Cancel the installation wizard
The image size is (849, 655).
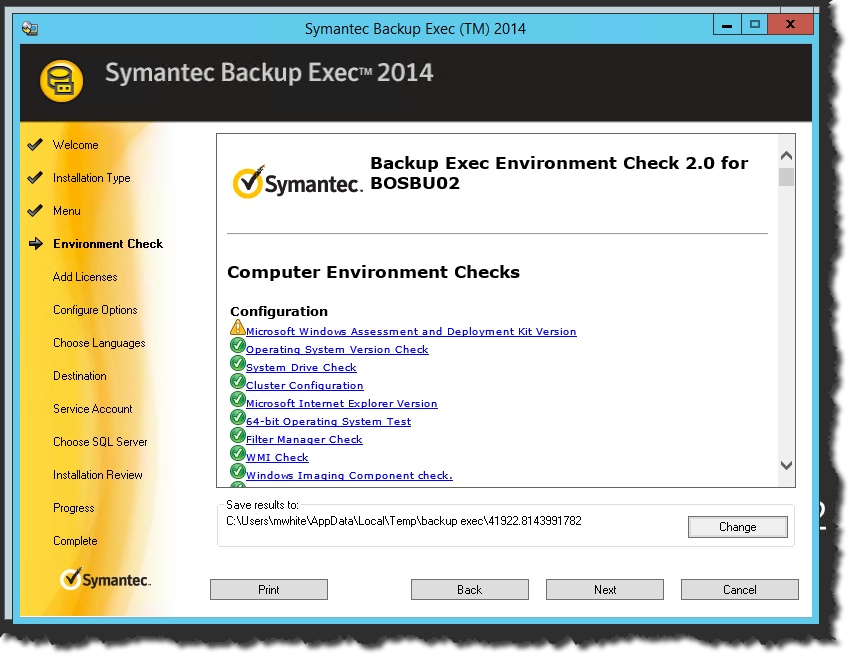(740, 590)
